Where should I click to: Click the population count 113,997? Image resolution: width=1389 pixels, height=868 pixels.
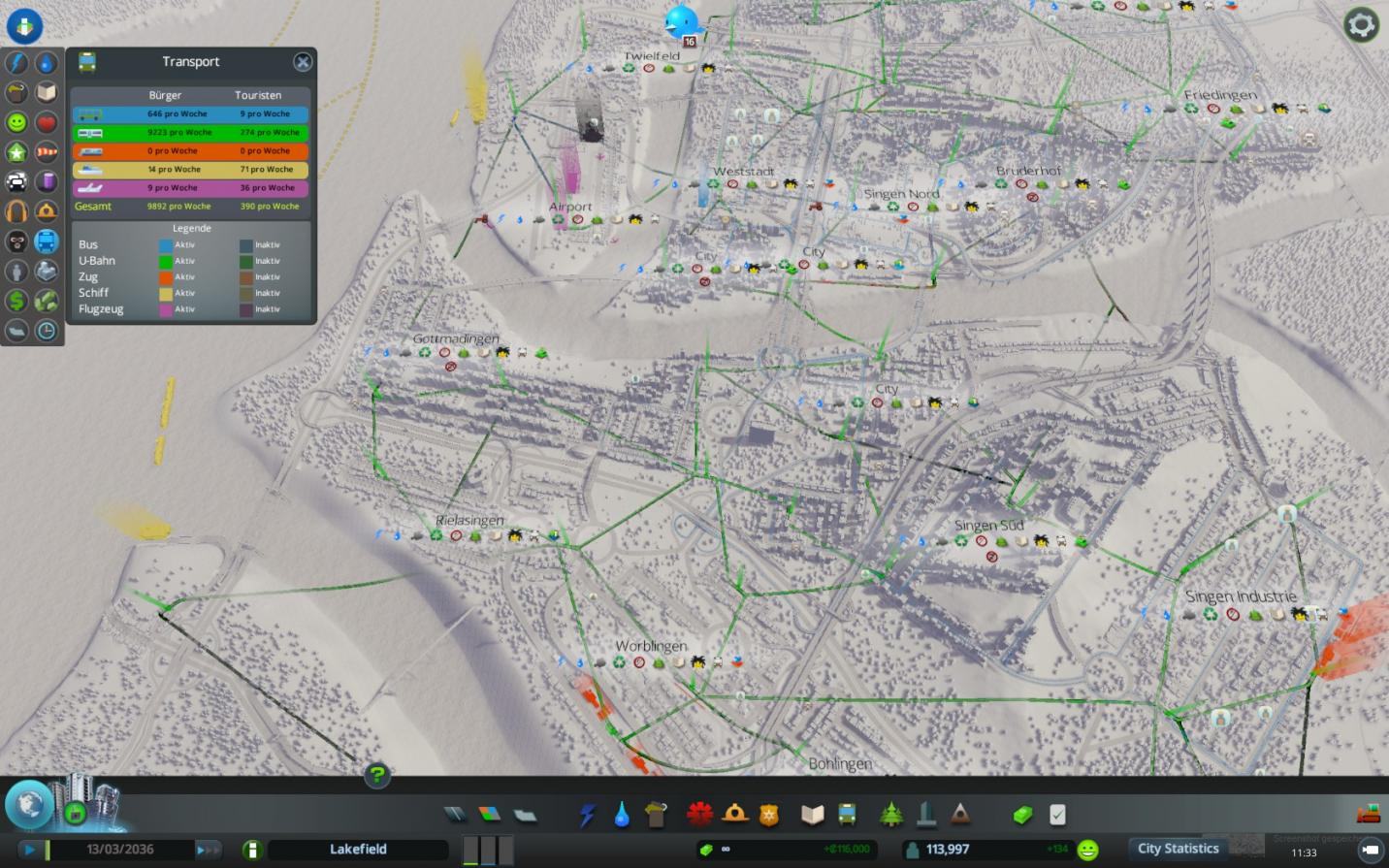(948, 850)
